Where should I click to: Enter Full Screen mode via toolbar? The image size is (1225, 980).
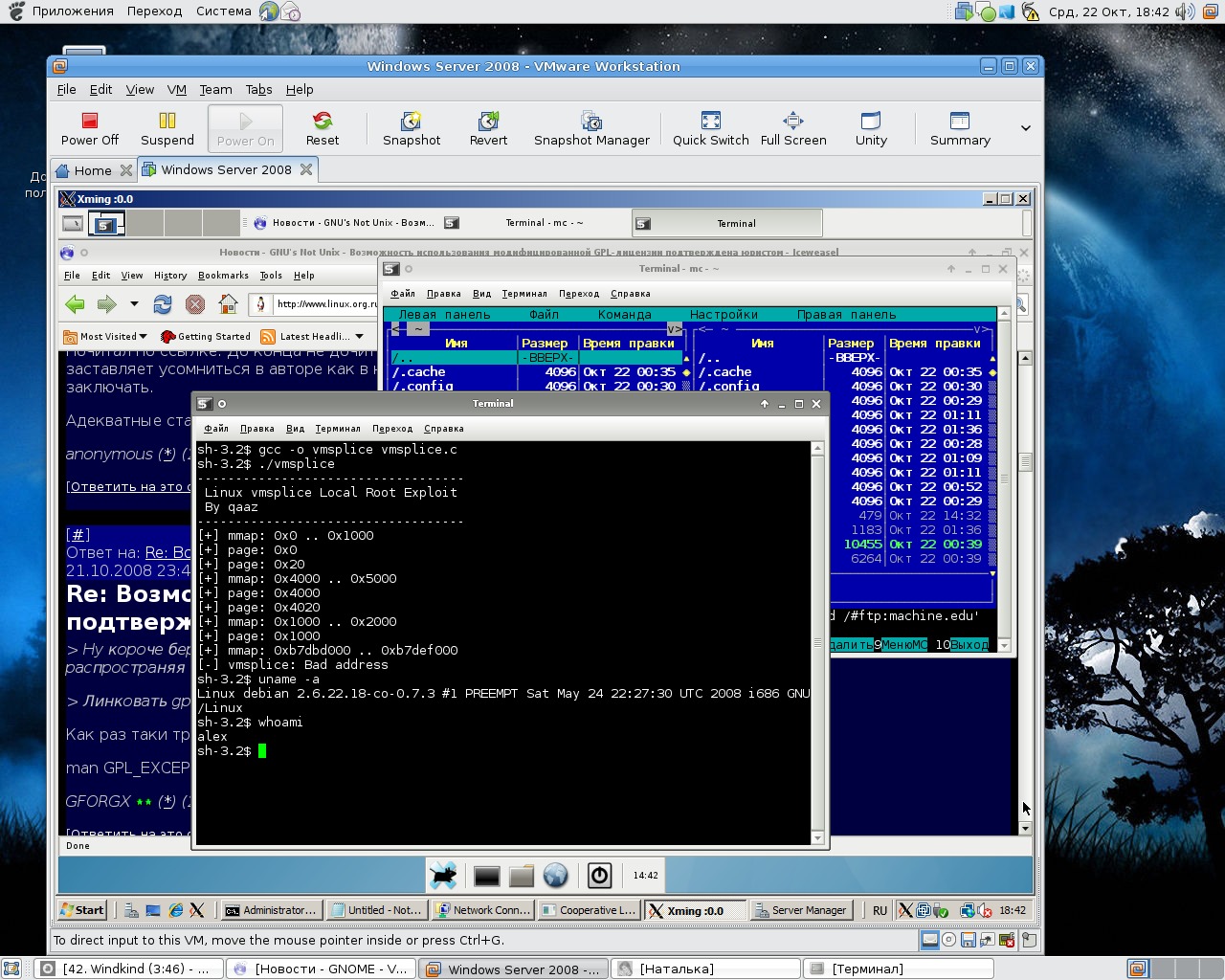pos(793,128)
